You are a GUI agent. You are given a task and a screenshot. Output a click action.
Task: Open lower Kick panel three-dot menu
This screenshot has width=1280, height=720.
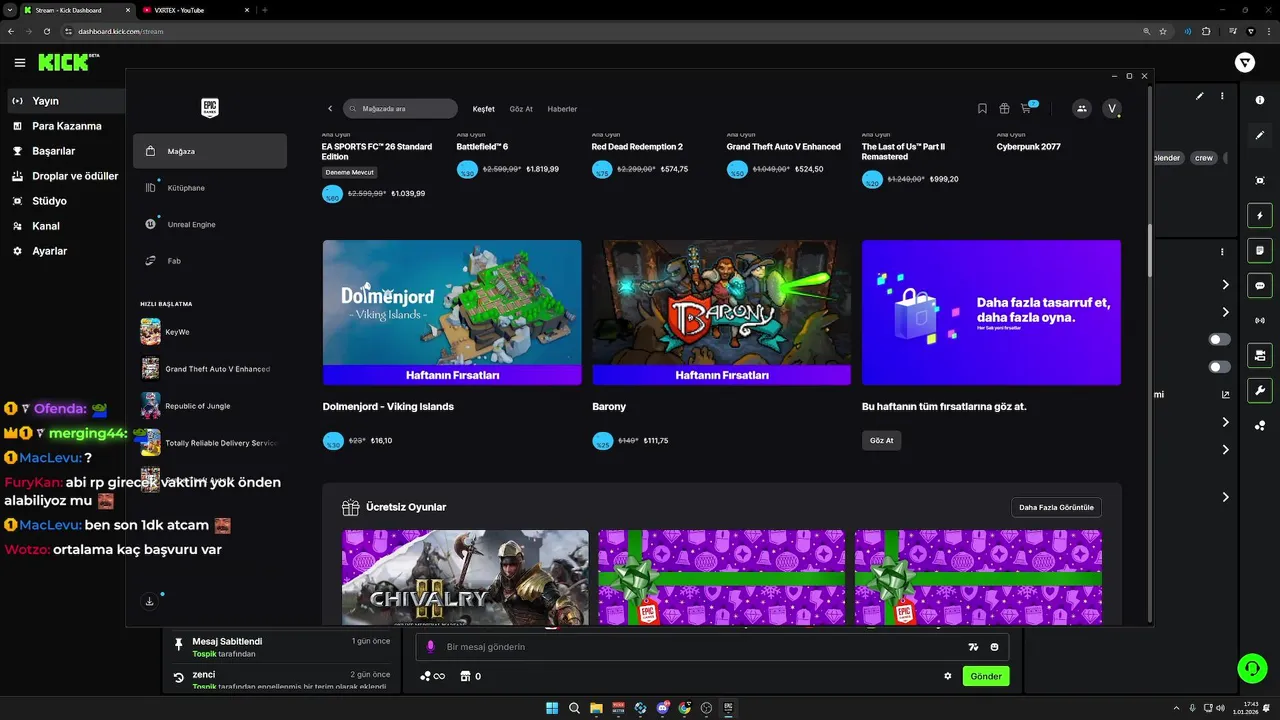(x=1222, y=252)
